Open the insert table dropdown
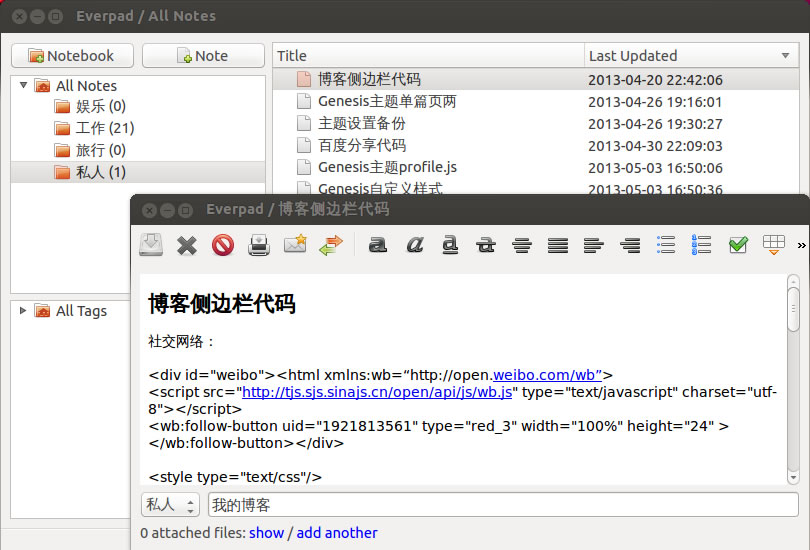 773,244
